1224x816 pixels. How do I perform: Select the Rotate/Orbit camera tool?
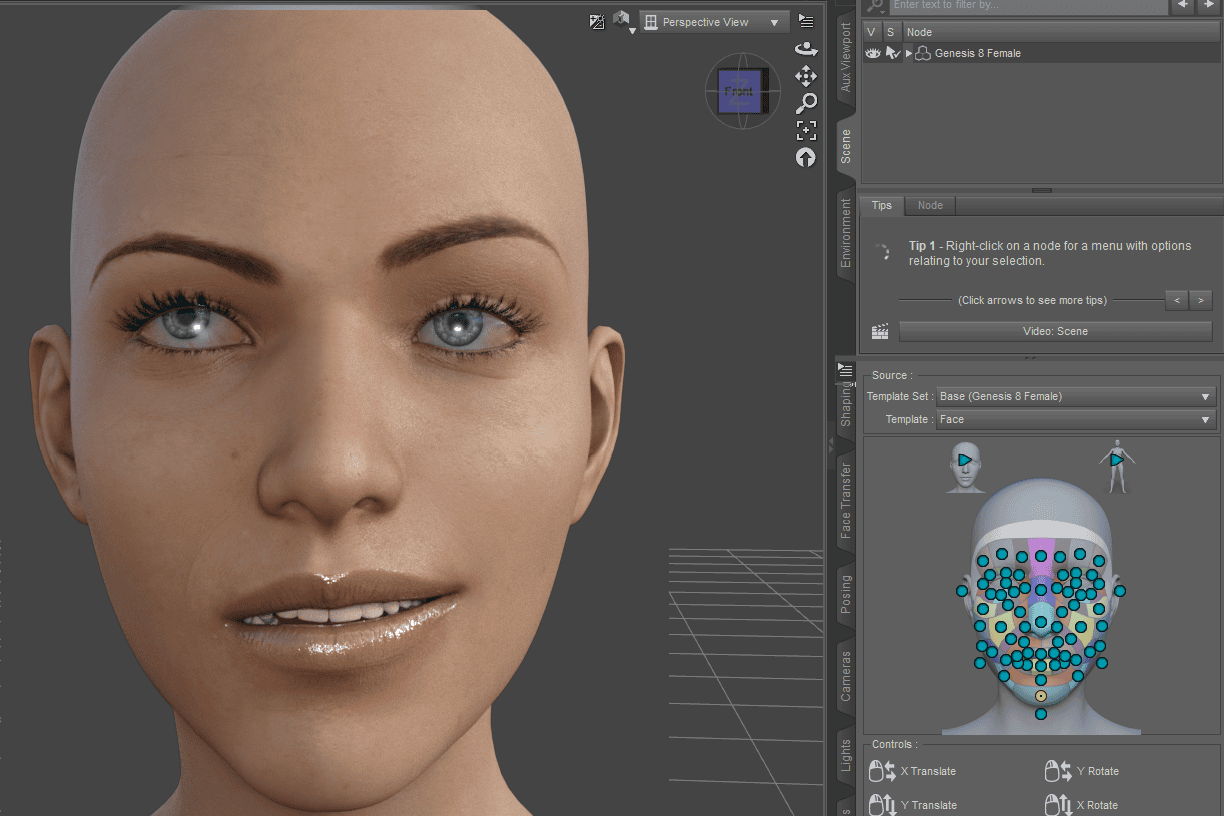[806, 47]
